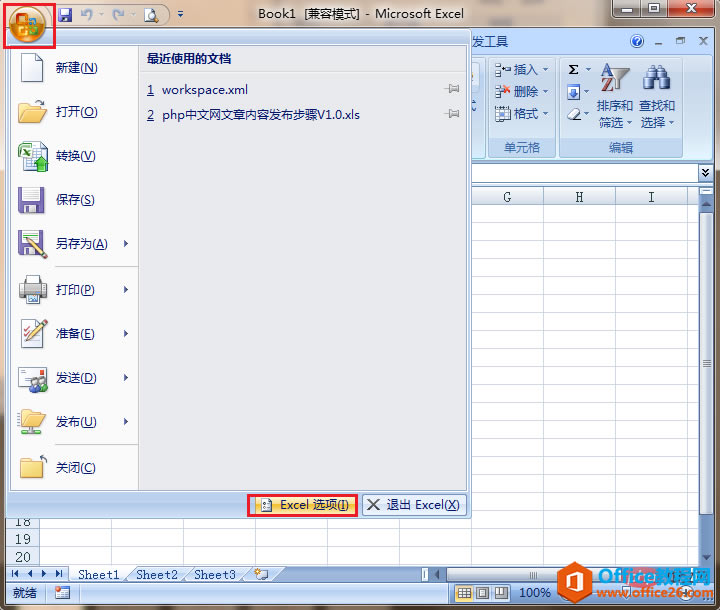Click the next sheet navigation arrow
720x610 pixels.
point(44,574)
